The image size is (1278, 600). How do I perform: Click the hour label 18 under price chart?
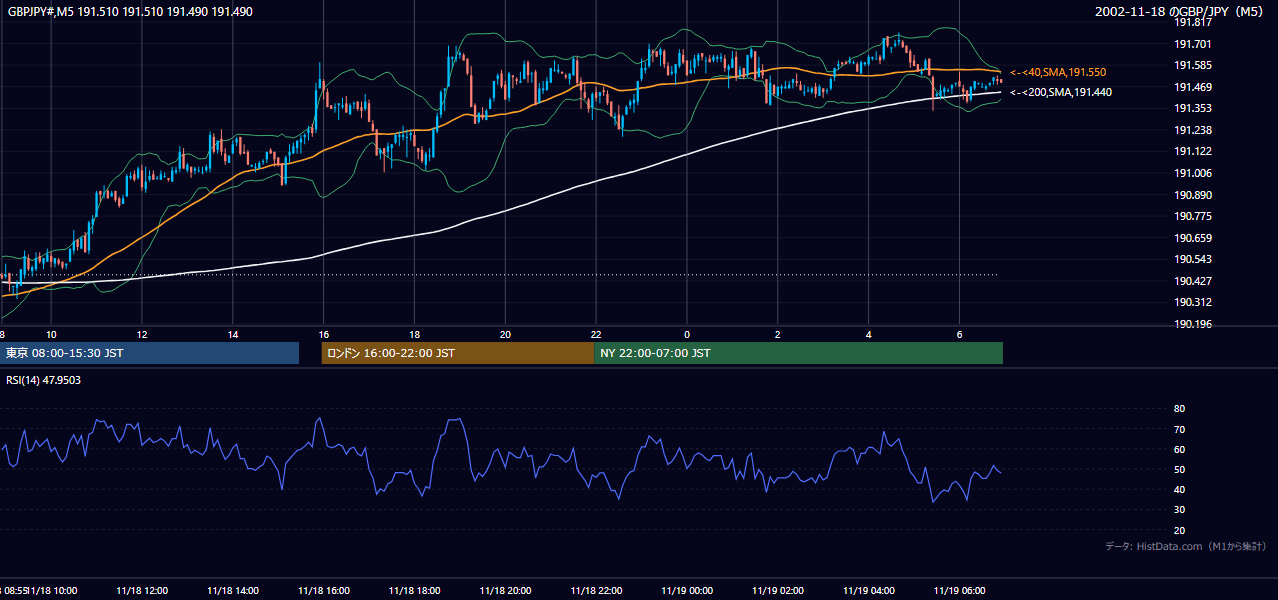(x=415, y=334)
